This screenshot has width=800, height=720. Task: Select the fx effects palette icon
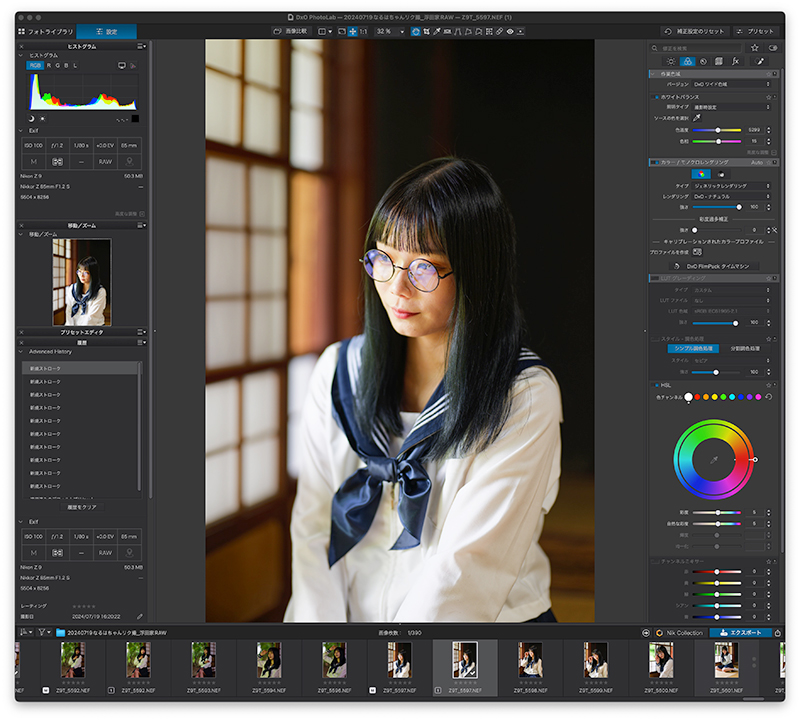coord(735,61)
